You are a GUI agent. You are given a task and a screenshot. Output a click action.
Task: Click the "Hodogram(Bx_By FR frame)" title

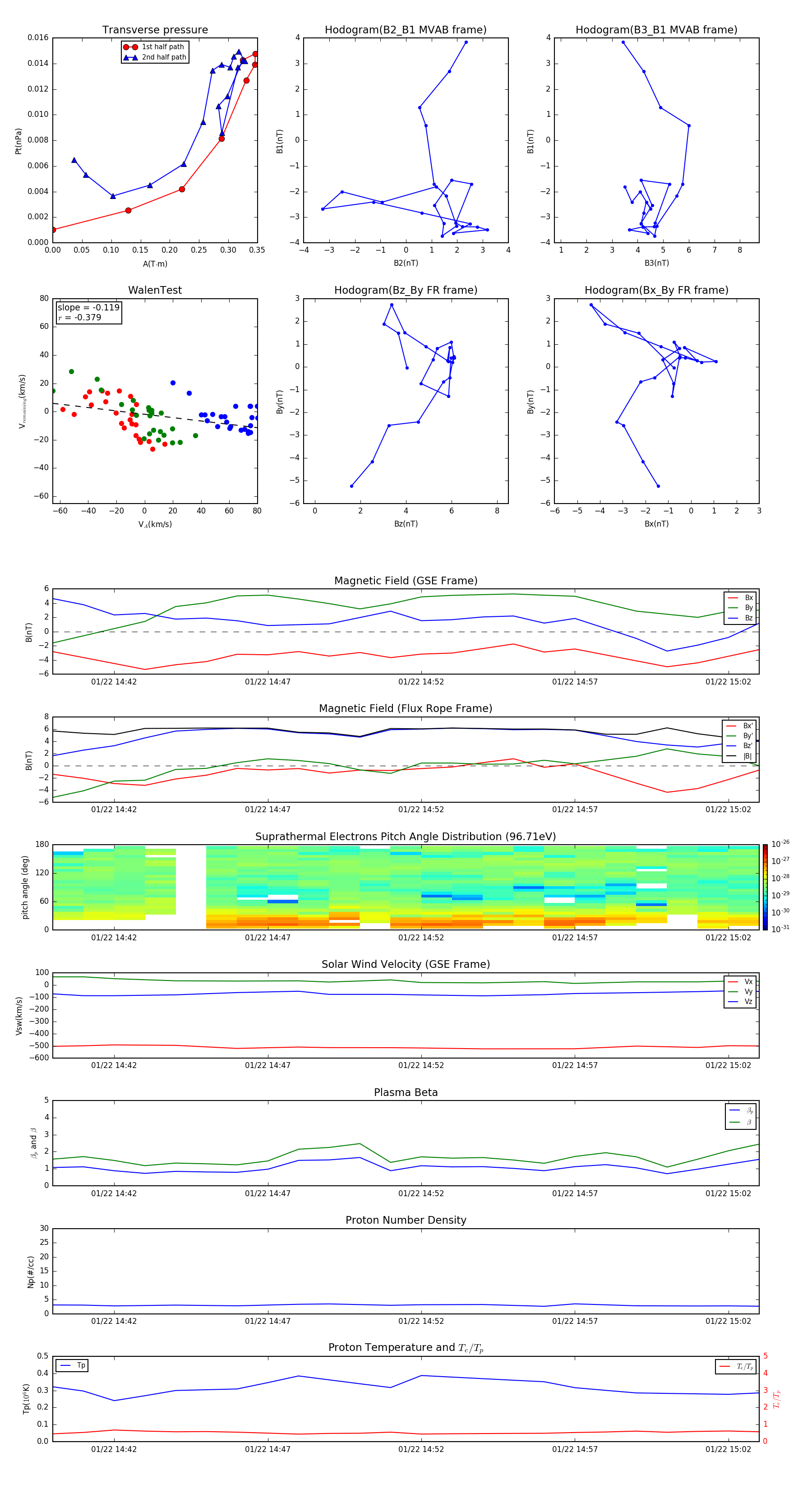(x=656, y=290)
